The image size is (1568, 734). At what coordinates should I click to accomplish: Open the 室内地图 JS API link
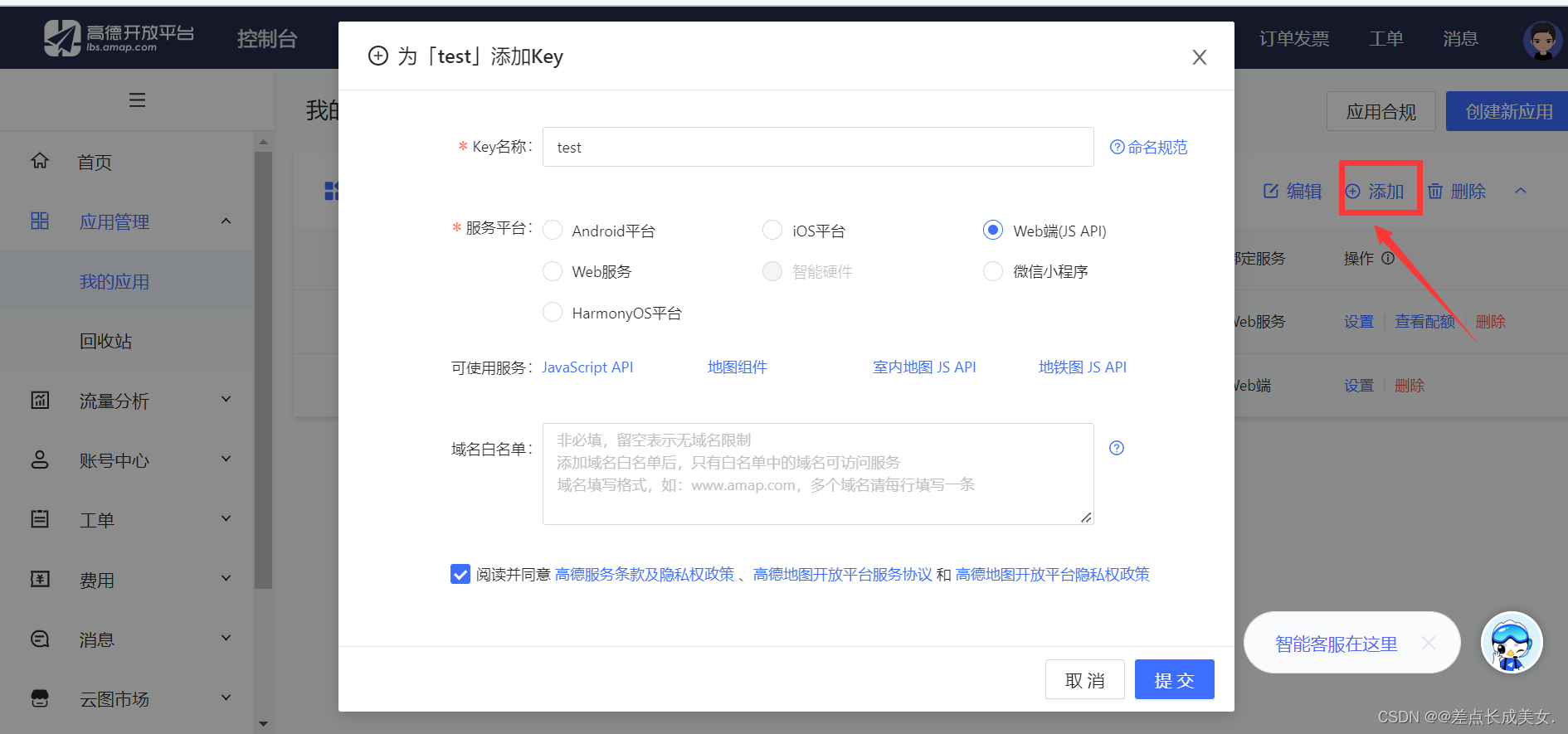tap(924, 367)
